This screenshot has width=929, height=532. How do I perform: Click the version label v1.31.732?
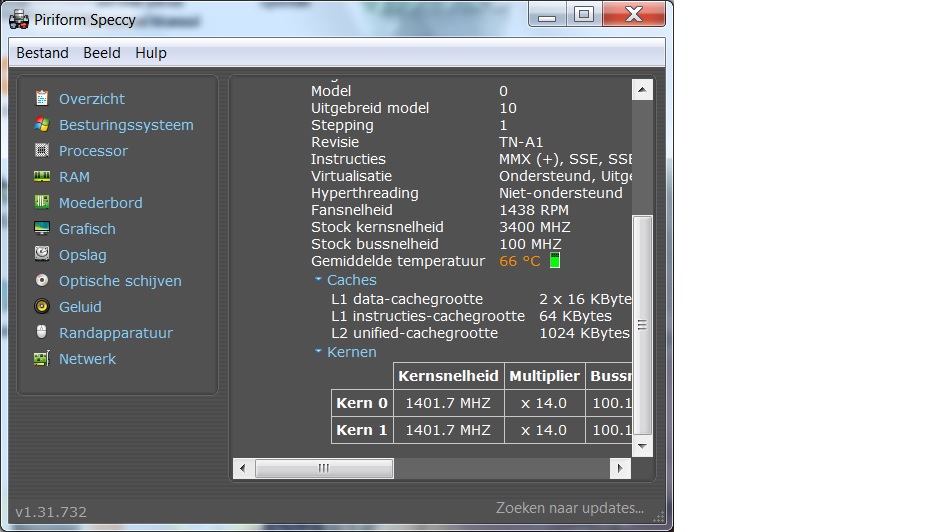point(51,512)
